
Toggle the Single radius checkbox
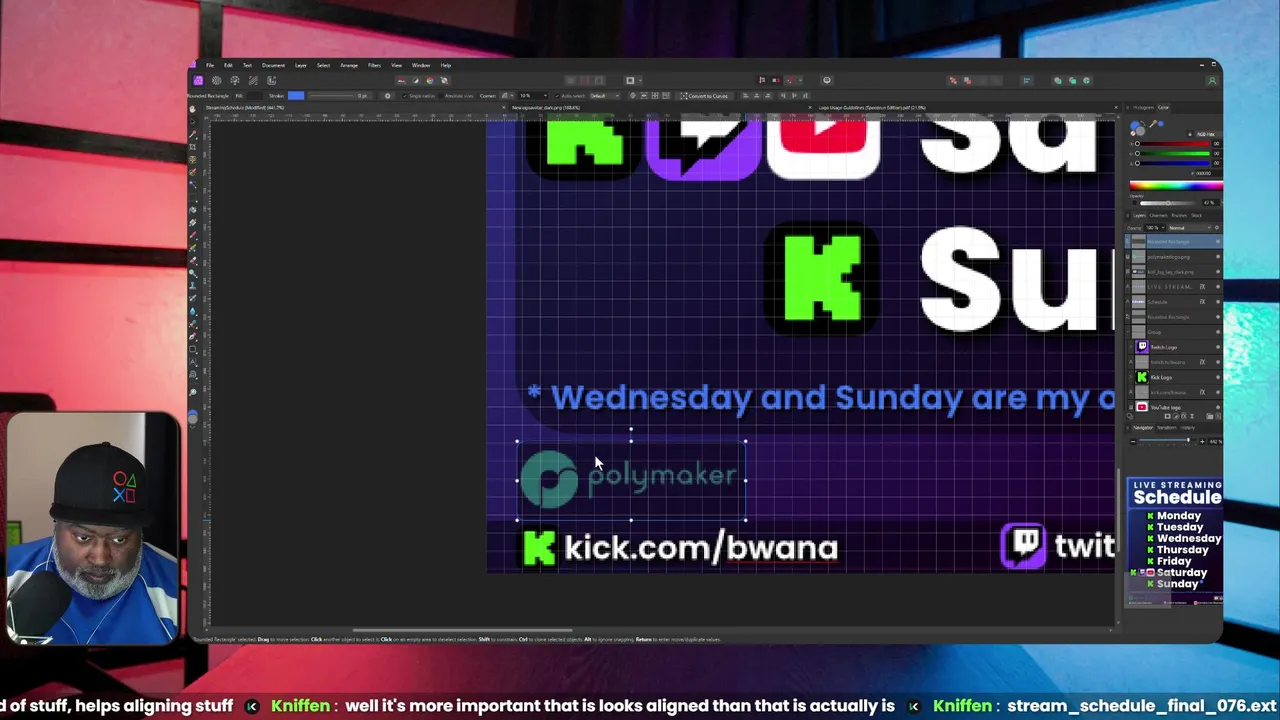tap(404, 96)
